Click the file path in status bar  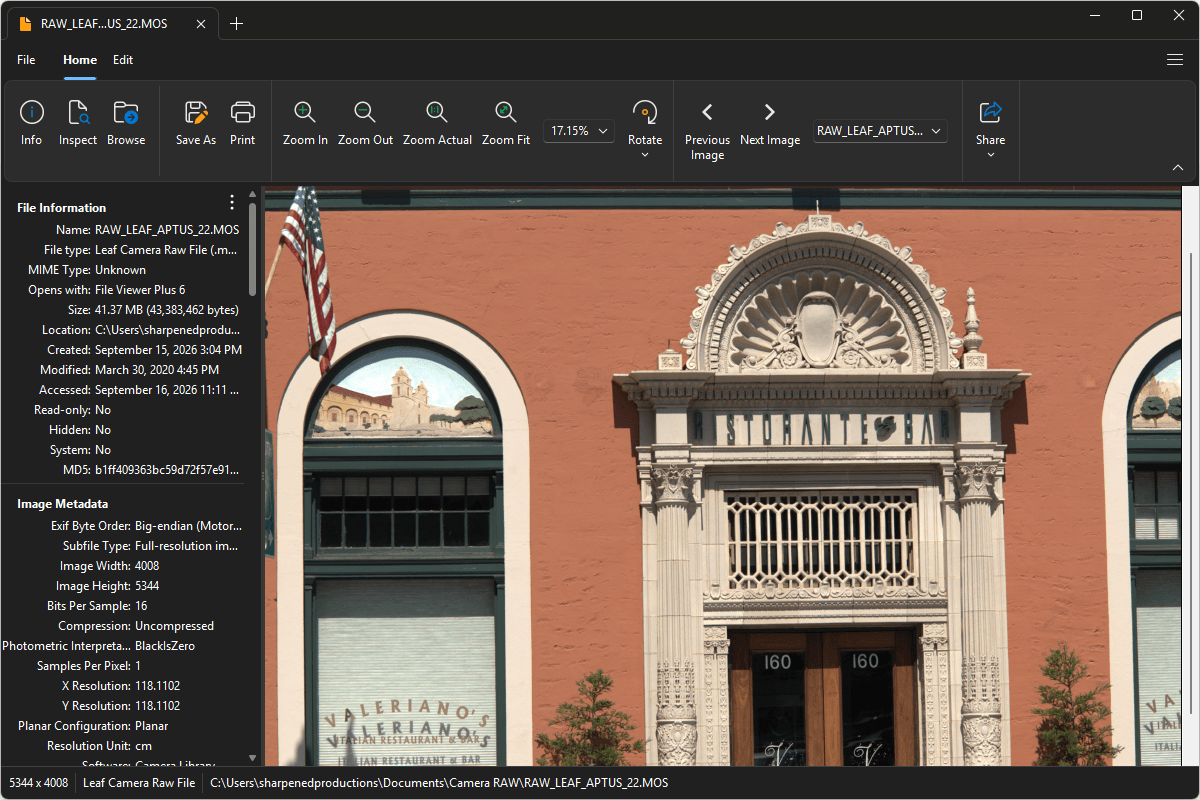click(439, 783)
